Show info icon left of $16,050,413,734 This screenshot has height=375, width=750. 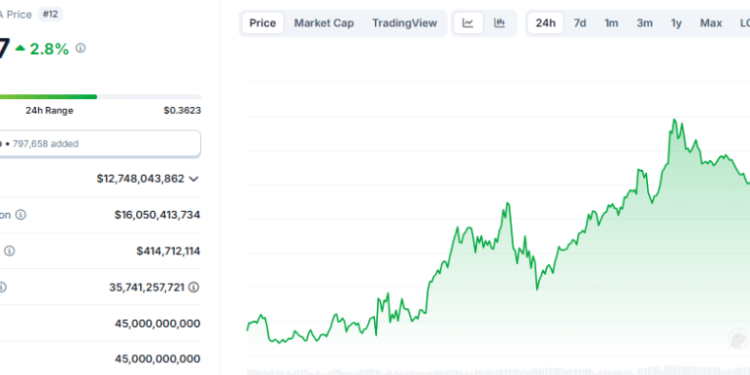21,215
